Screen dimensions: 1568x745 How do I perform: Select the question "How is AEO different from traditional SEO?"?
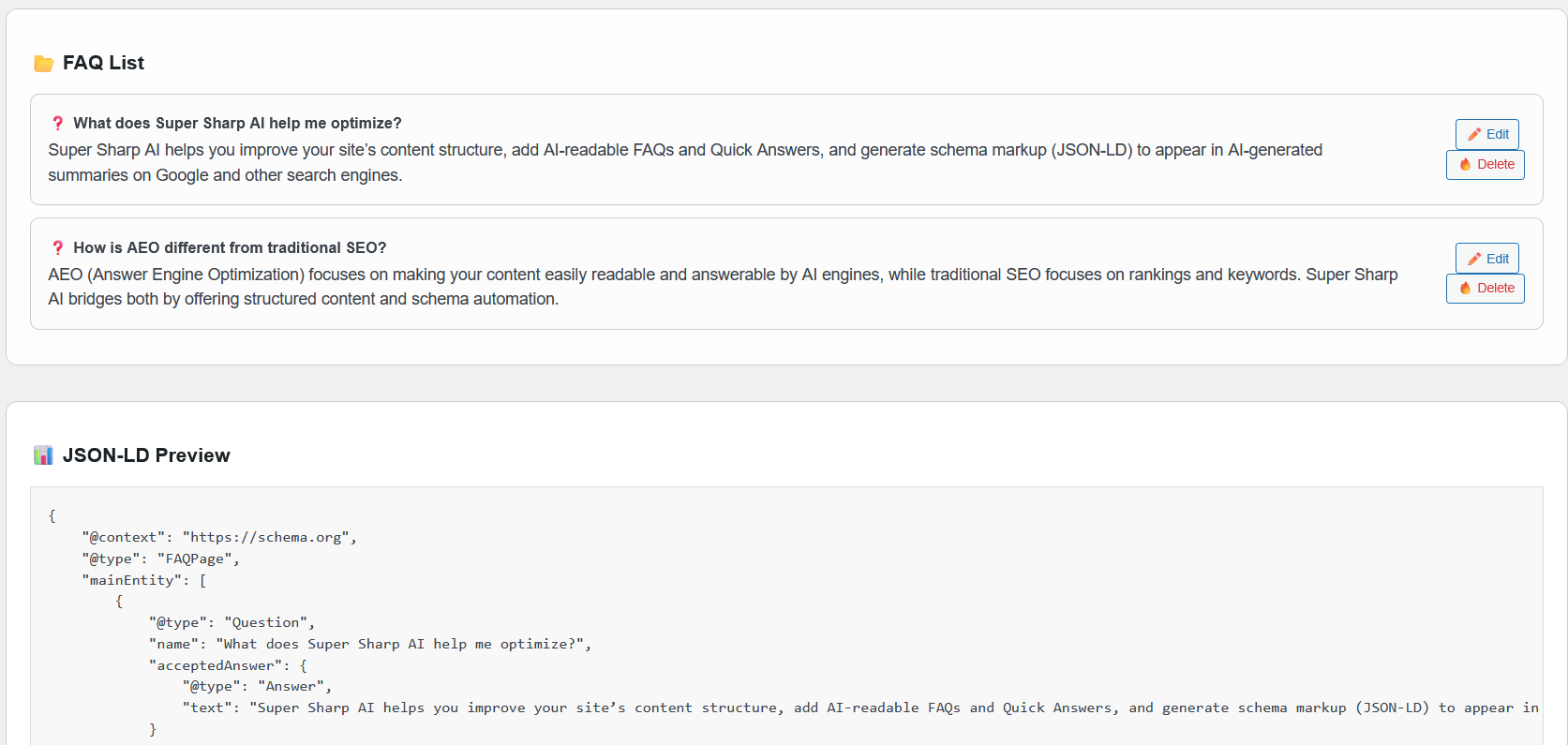pyautogui.click(x=230, y=248)
